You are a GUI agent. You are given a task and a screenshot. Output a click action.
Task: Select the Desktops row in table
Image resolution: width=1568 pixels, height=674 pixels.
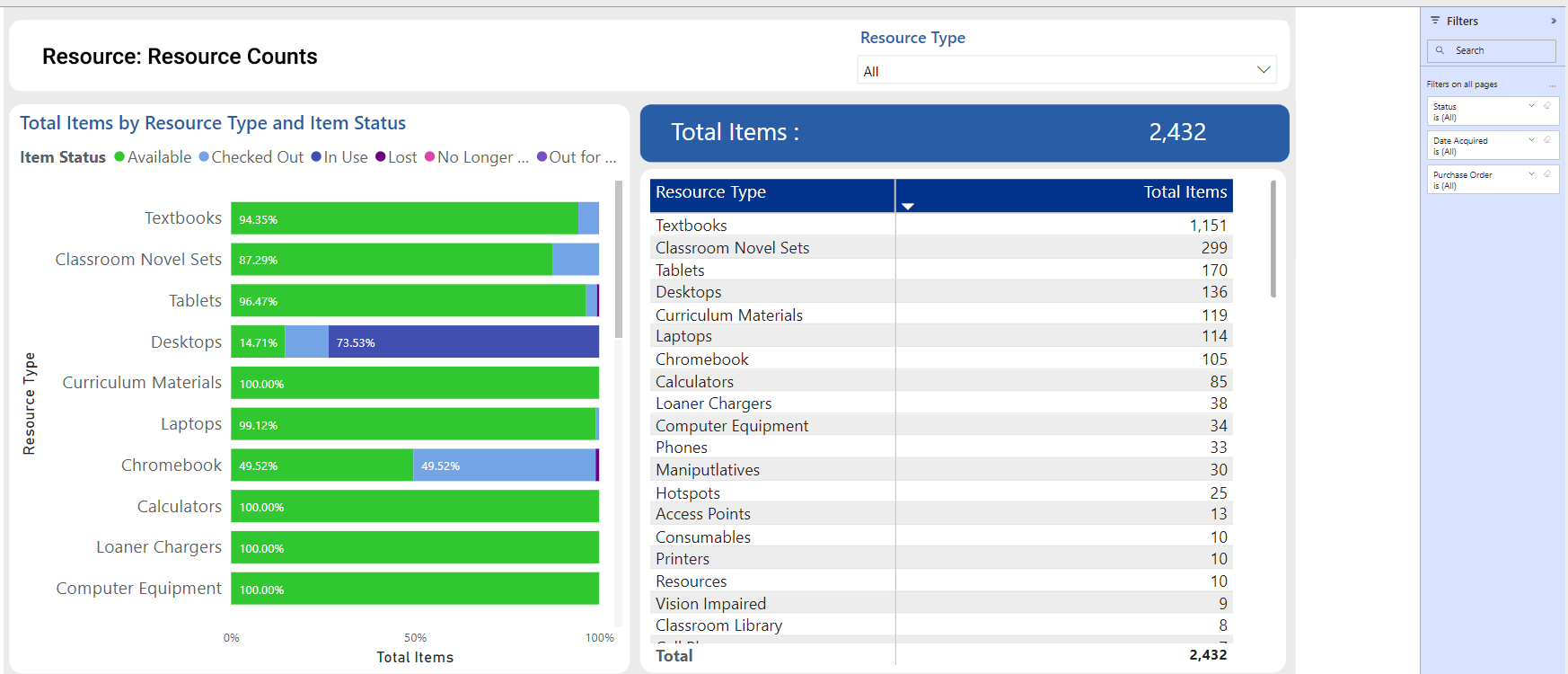click(941, 292)
